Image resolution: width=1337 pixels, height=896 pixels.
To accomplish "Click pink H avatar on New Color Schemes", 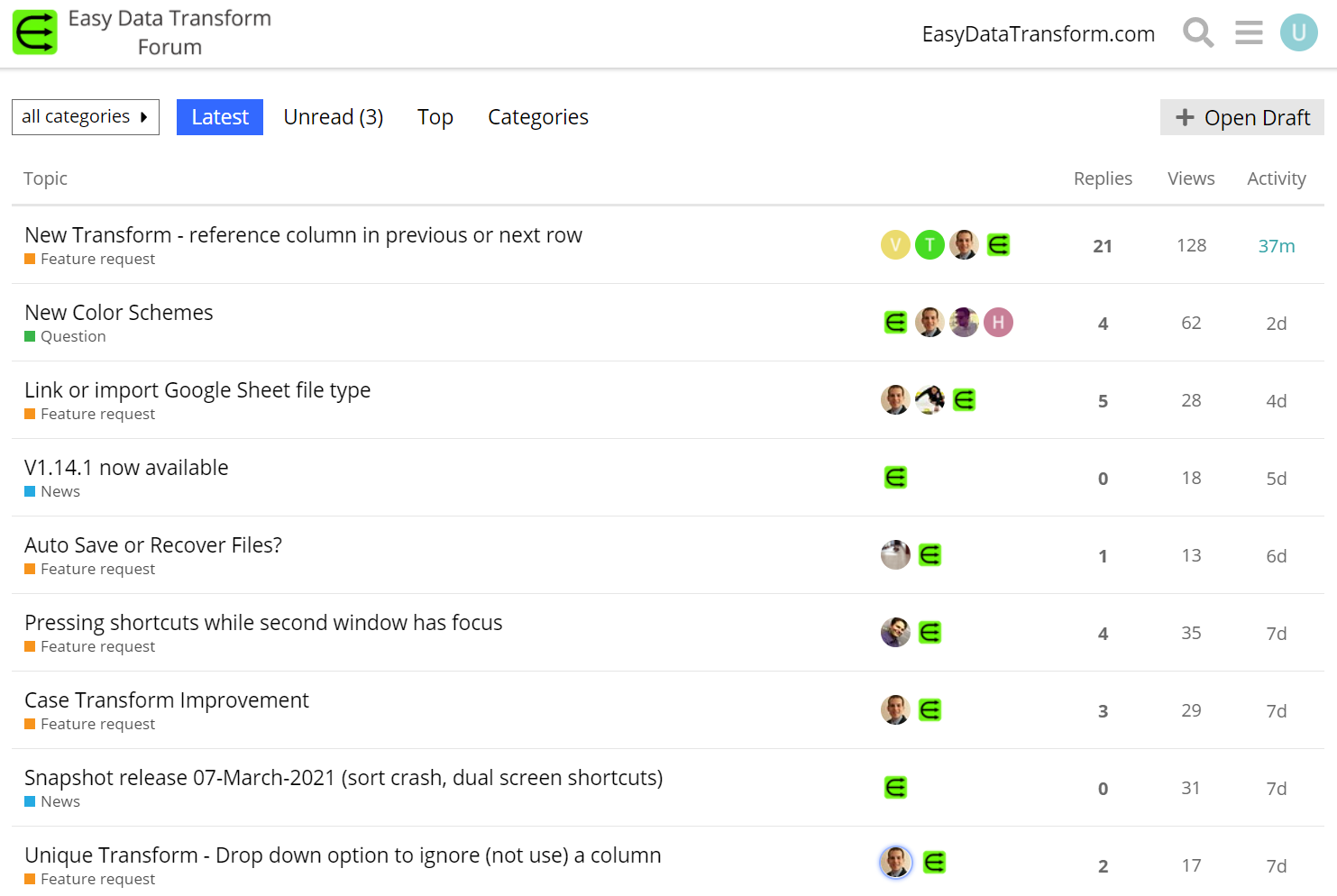I will click(998, 323).
